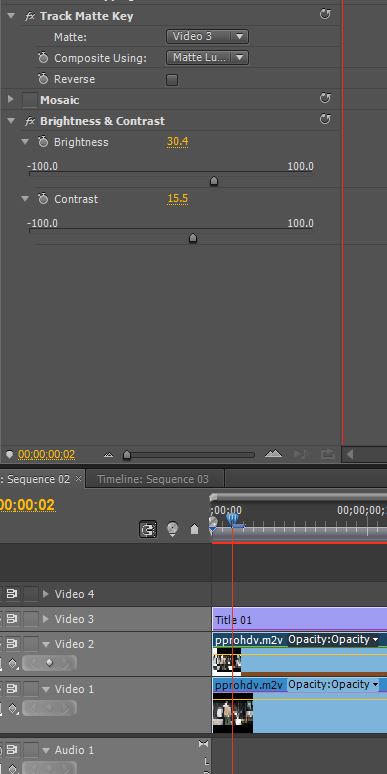
Task: Toggle animation stopwatch for Brightness
Action: pos(43,142)
